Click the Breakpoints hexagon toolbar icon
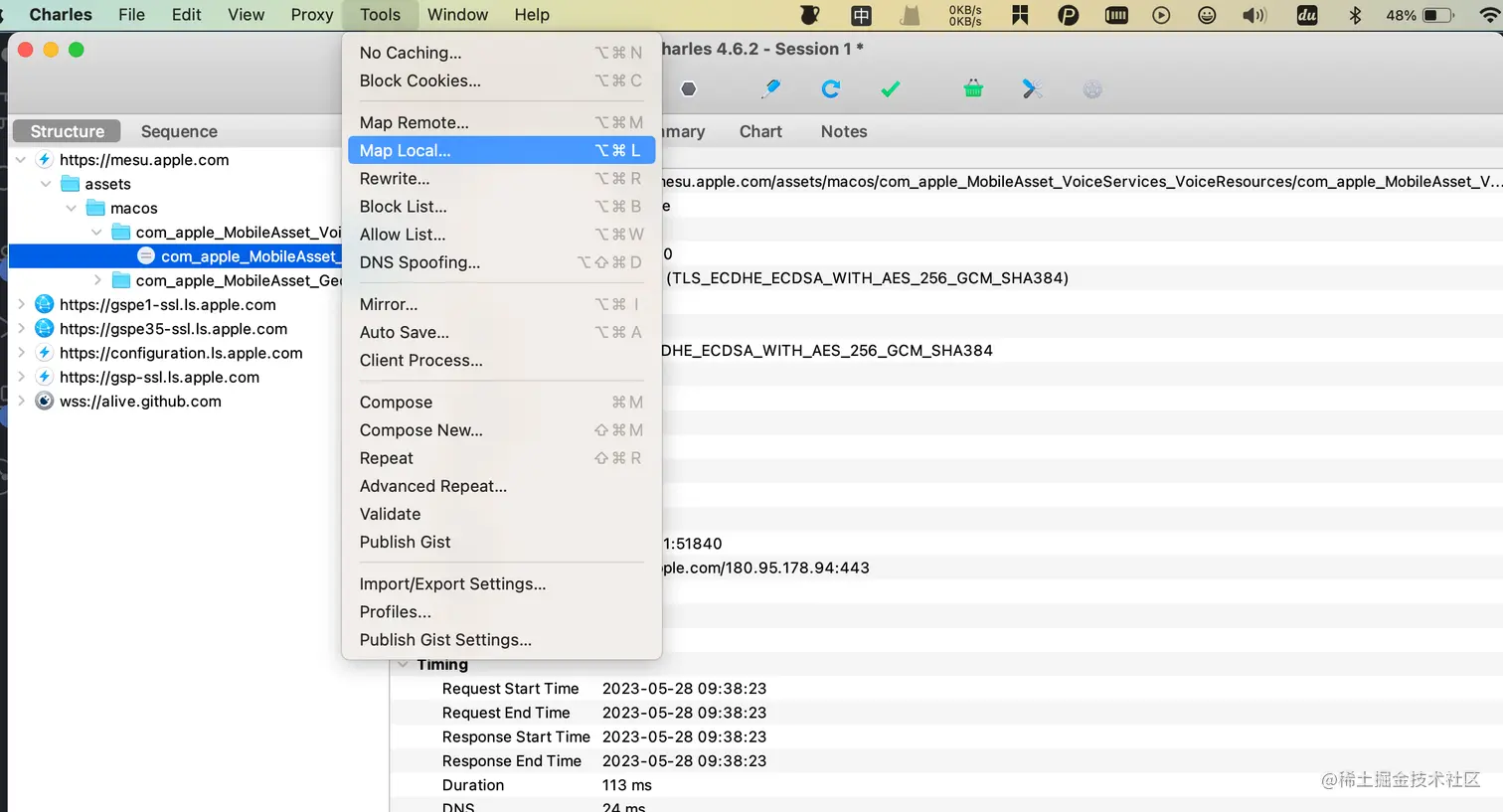This screenshot has width=1503, height=812. [x=688, y=89]
